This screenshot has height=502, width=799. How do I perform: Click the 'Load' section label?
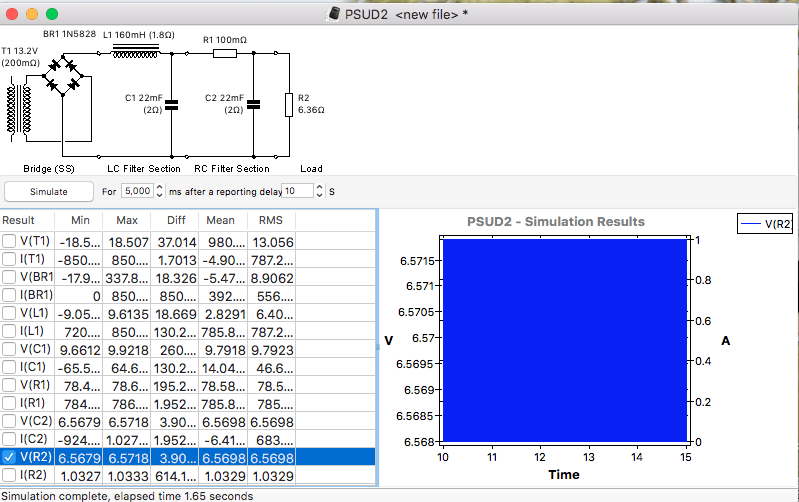click(311, 169)
